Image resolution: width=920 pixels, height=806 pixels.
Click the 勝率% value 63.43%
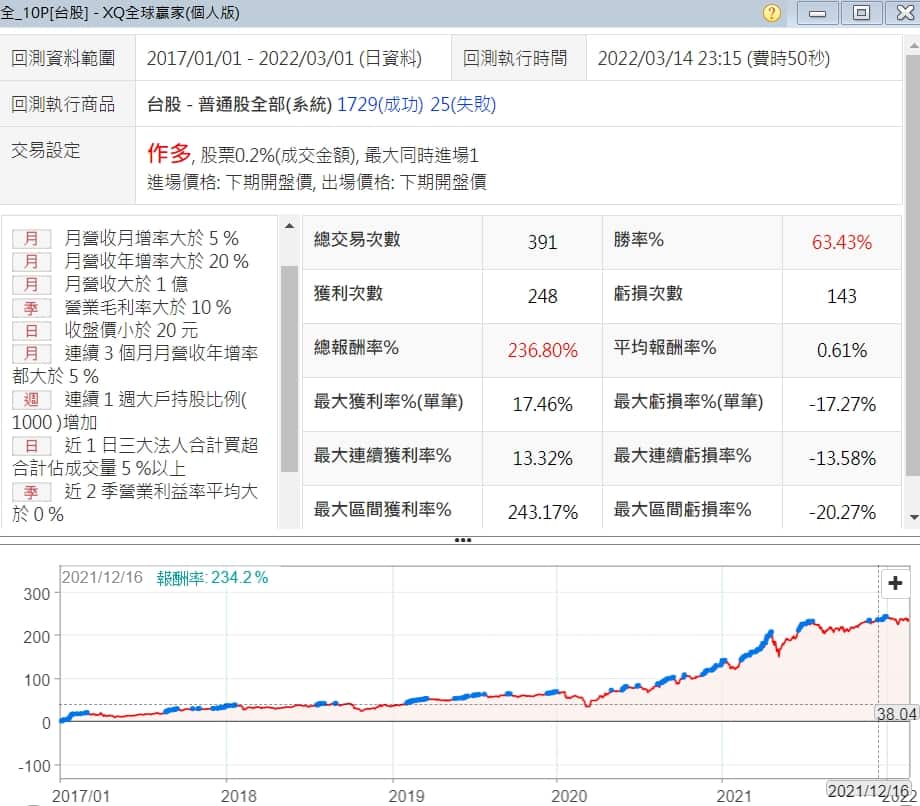coord(841,242)
